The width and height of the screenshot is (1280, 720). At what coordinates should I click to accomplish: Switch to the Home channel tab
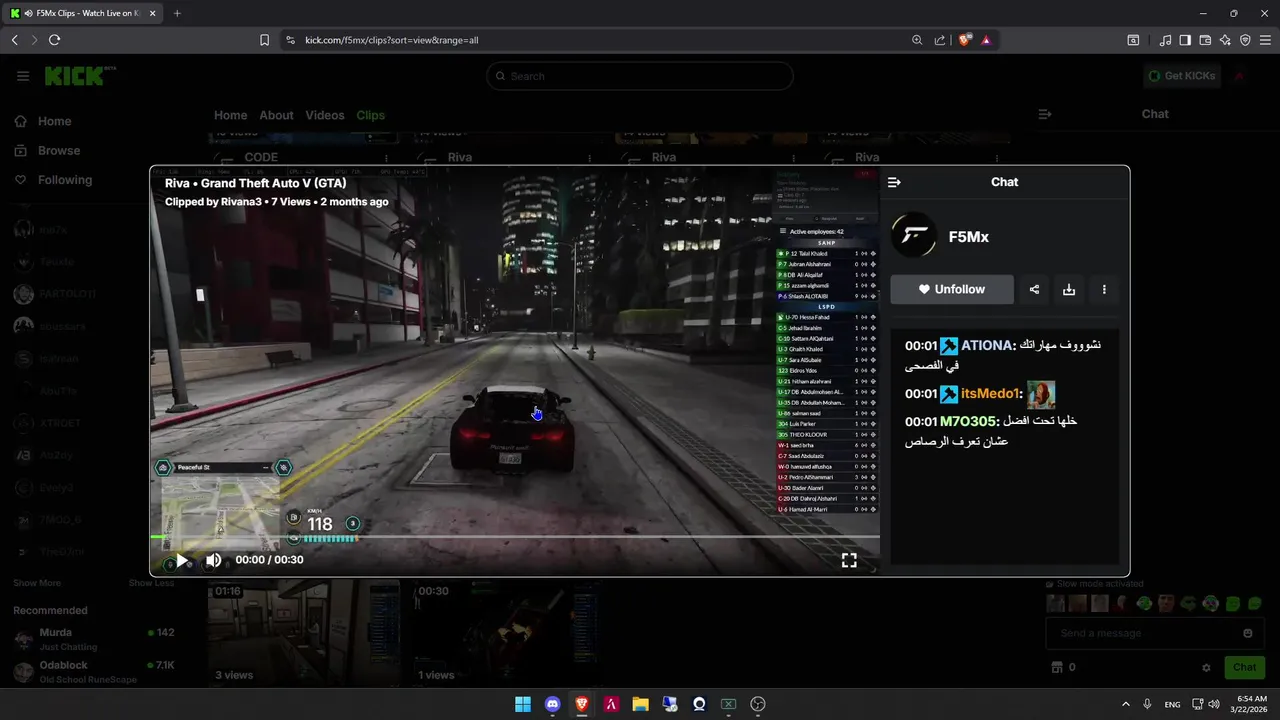pos(230,115)
